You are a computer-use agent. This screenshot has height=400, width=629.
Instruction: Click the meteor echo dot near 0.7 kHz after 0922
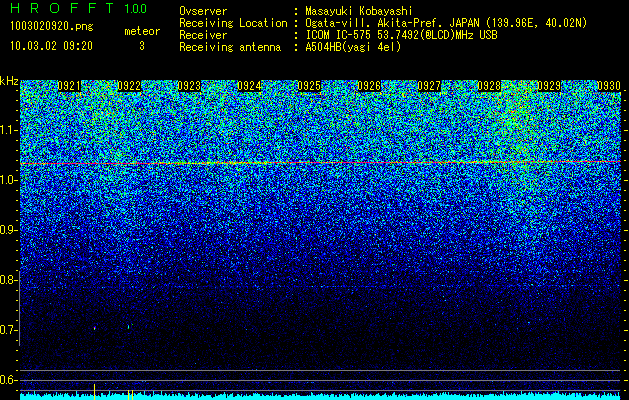129,327
